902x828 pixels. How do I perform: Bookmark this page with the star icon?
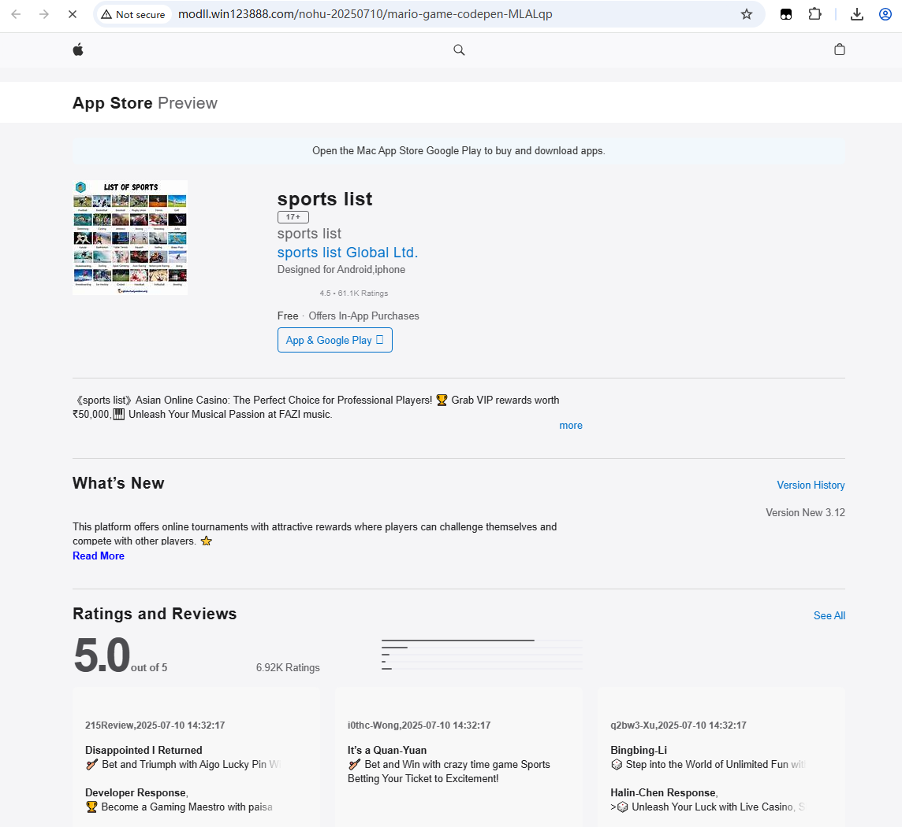pyautogui.click(x=746, y=15)
